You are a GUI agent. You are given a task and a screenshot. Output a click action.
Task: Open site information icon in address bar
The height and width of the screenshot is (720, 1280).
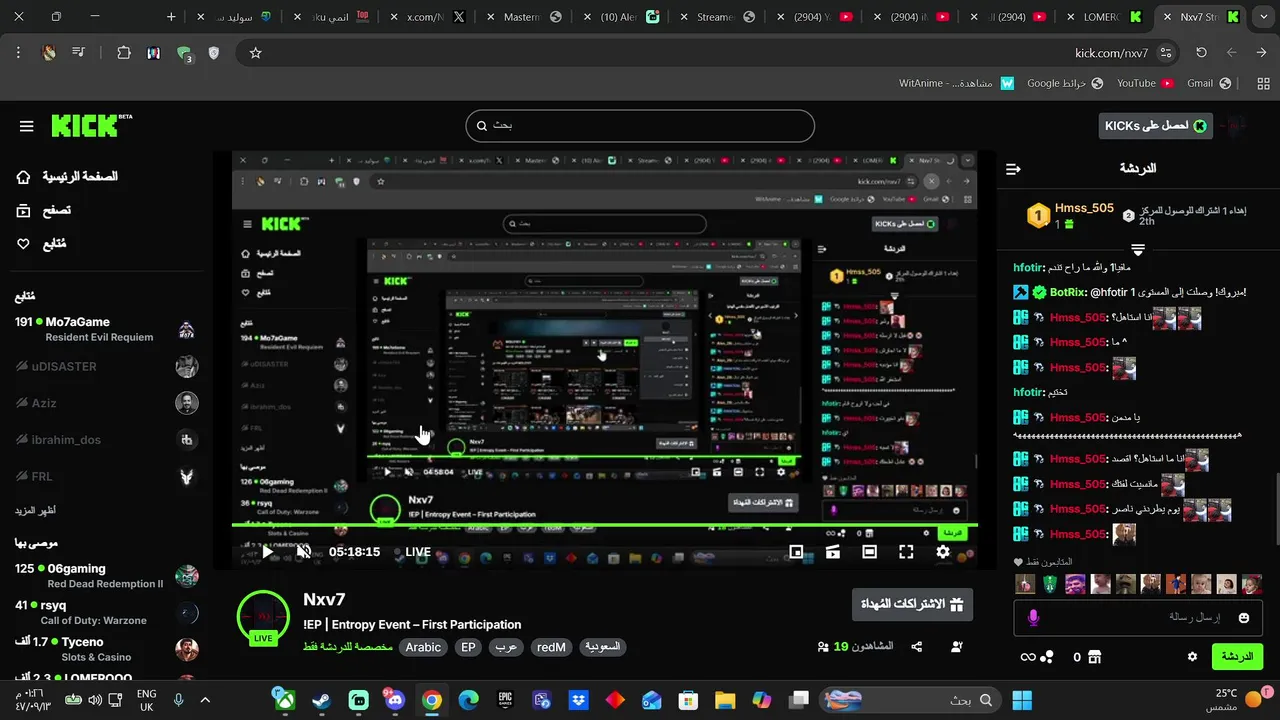coord(1165,53)
